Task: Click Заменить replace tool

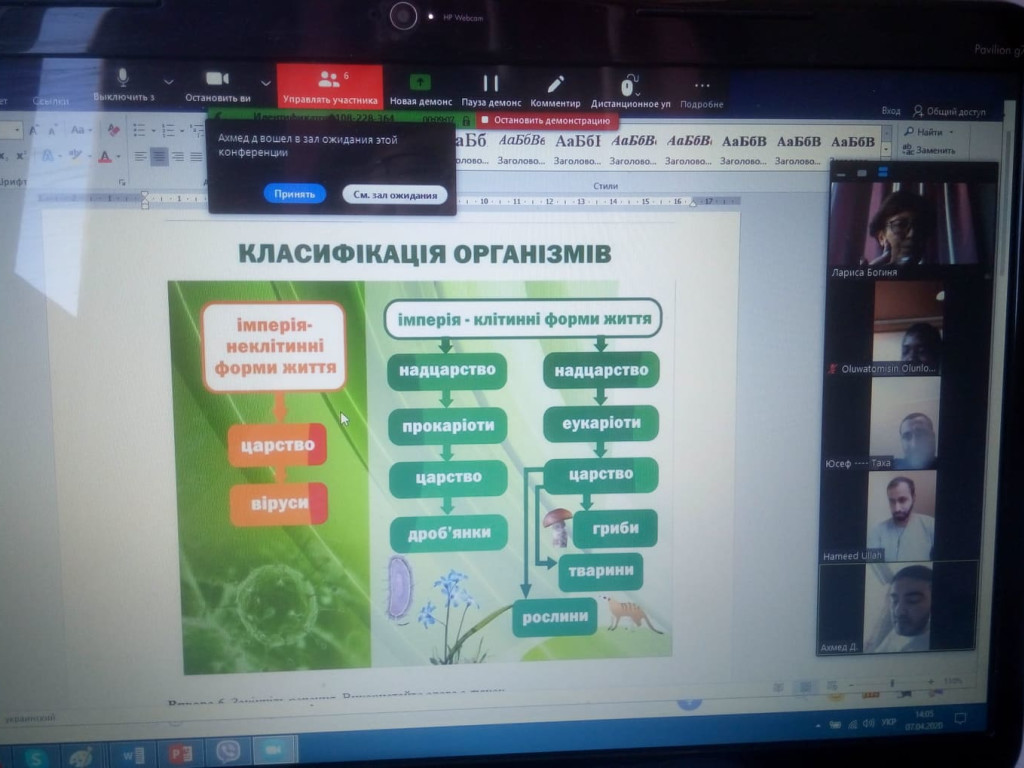Action: pyautogui.click(x=929, y=150)
